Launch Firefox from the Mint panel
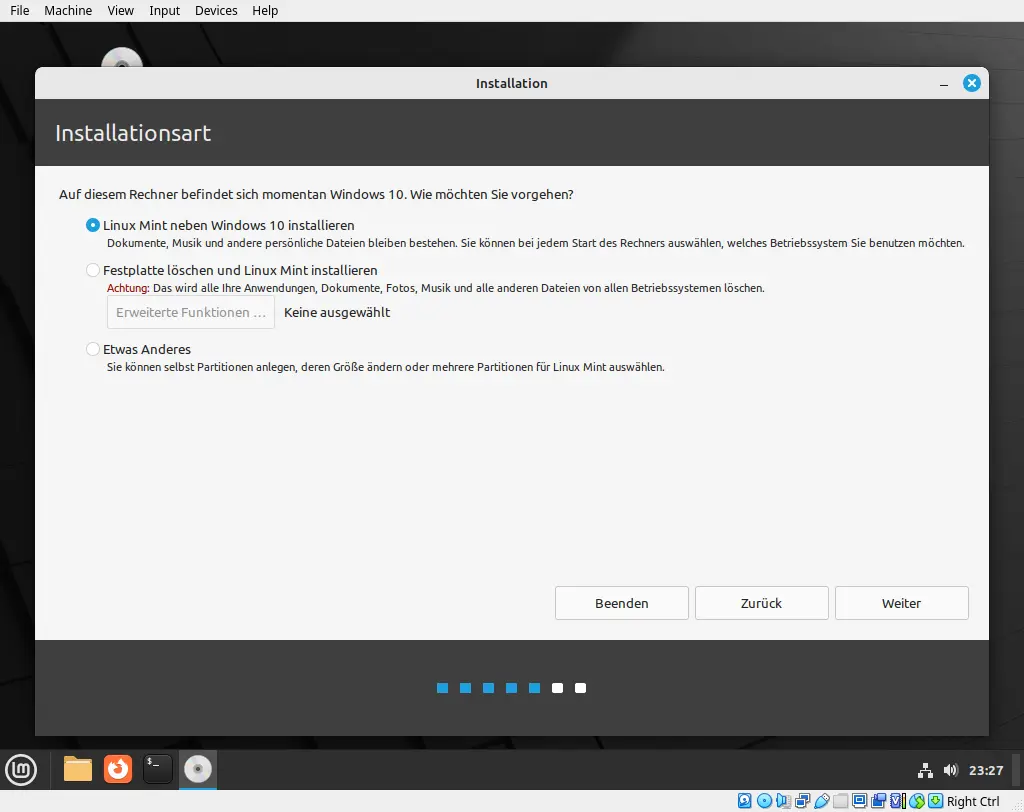Screen dimensions: 1024x812 click(x=118, y=769)
